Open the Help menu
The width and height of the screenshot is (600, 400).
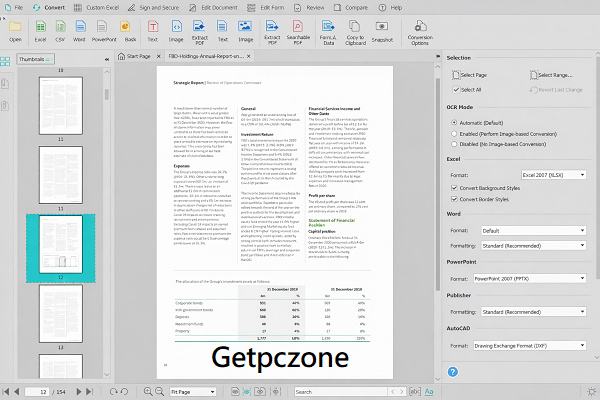click(390, 7)
